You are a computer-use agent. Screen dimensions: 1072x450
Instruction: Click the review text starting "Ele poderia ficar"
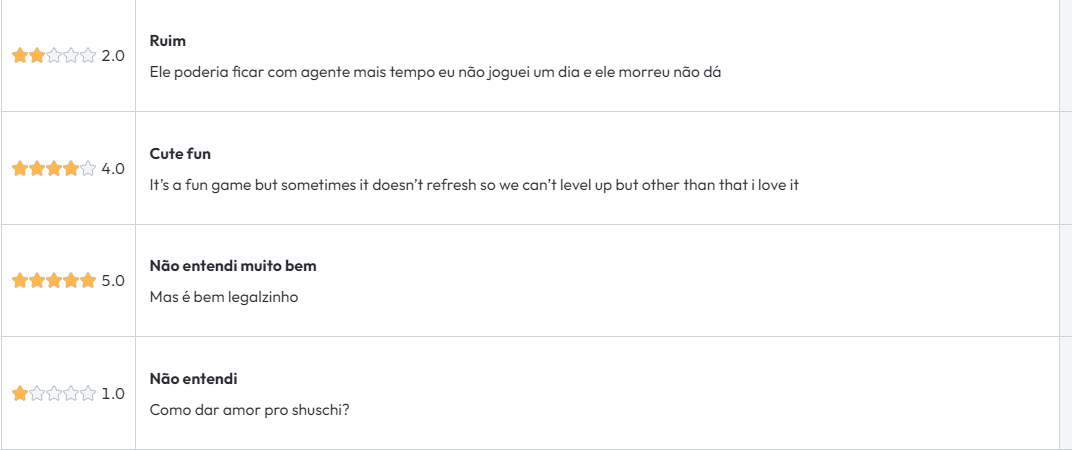pyautogui.click(x=434, y=73)
